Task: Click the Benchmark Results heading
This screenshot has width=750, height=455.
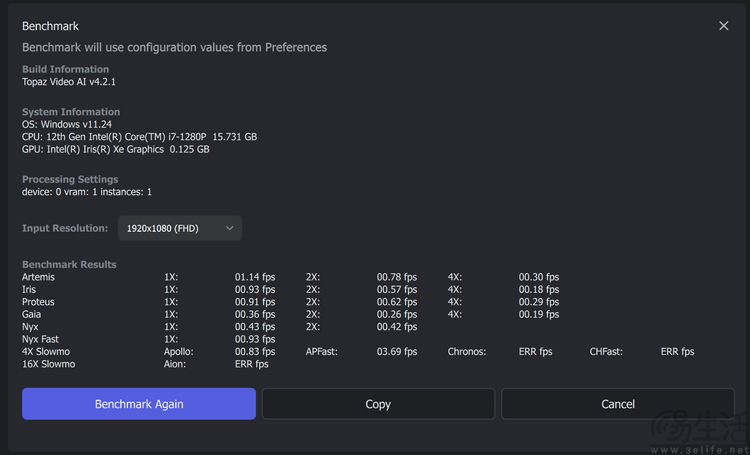Action: coord(69,264)
